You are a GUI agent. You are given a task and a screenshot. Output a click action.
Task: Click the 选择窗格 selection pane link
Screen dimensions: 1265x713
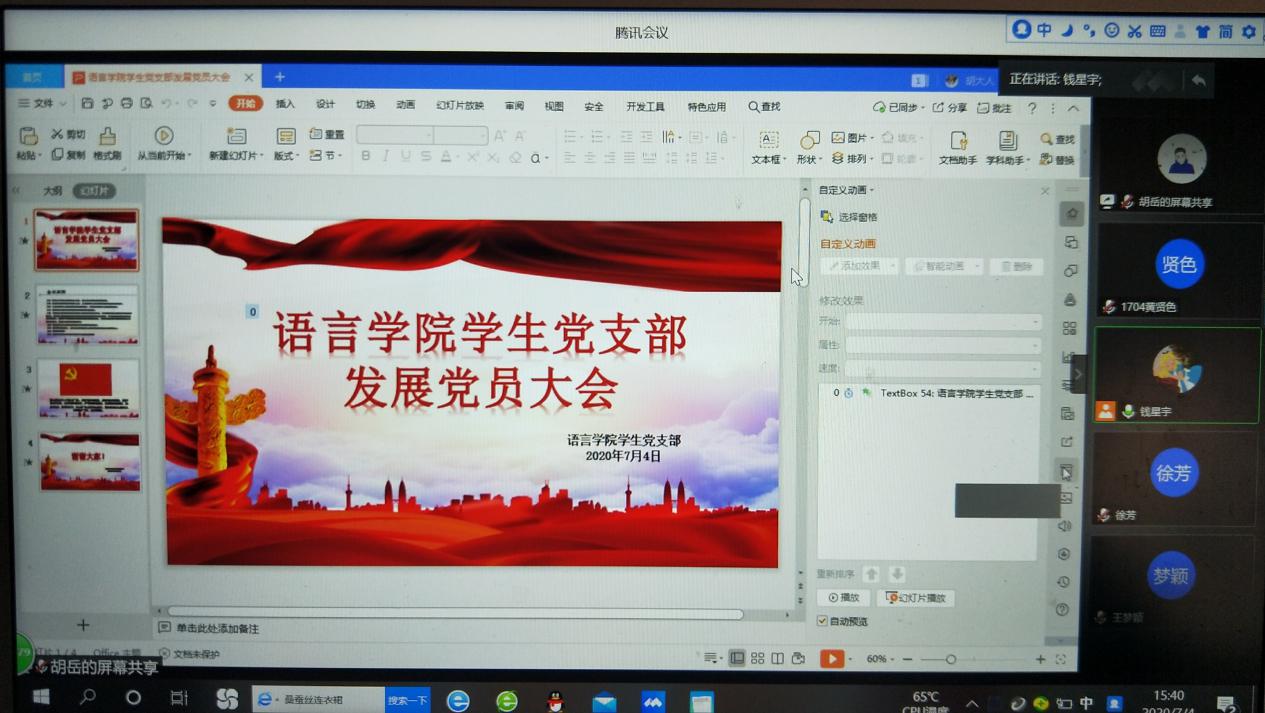coord(857,217)
